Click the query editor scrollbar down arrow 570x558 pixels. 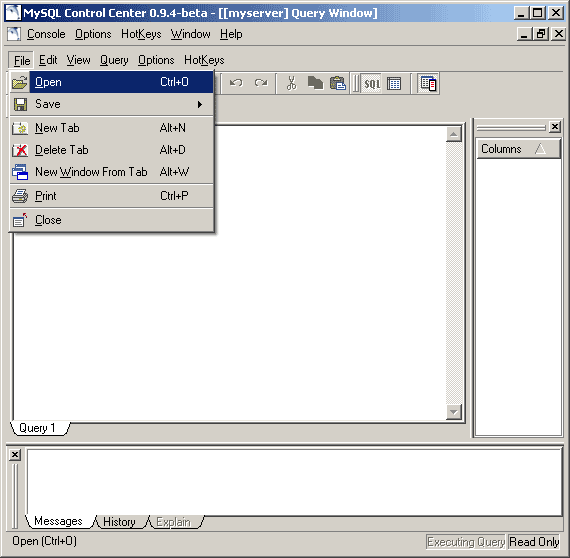[454, 412]
